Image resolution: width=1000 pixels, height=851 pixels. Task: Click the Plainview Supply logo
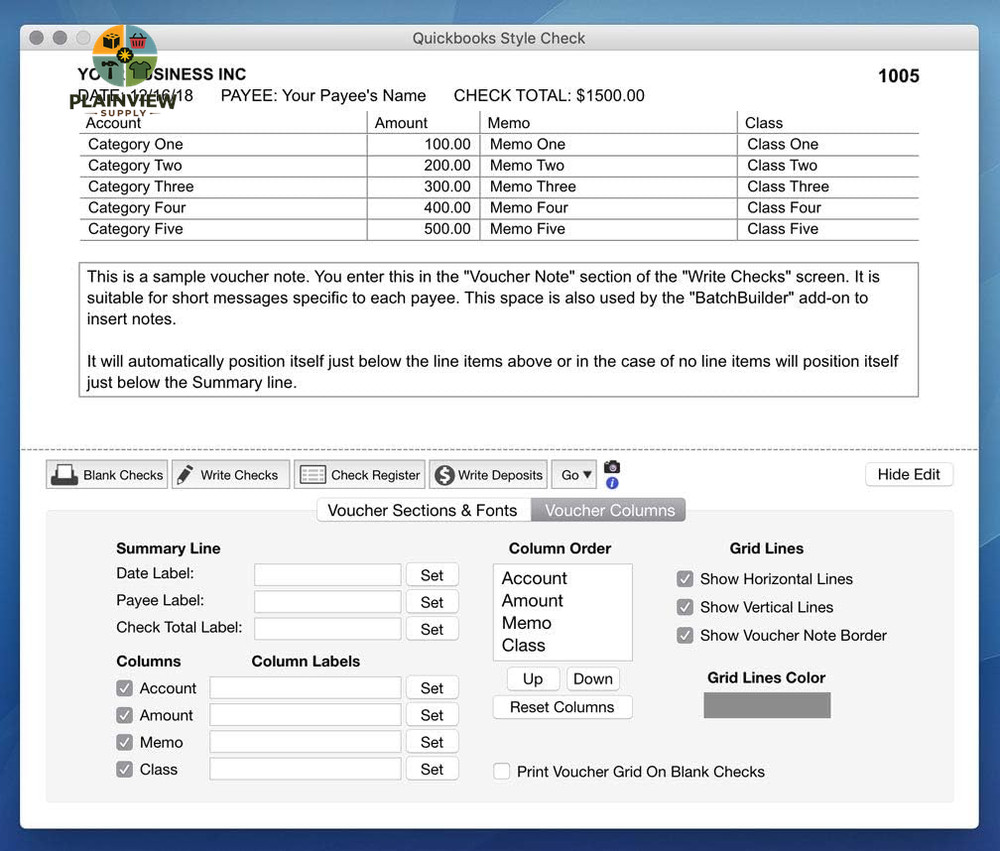tap(124, 70)
